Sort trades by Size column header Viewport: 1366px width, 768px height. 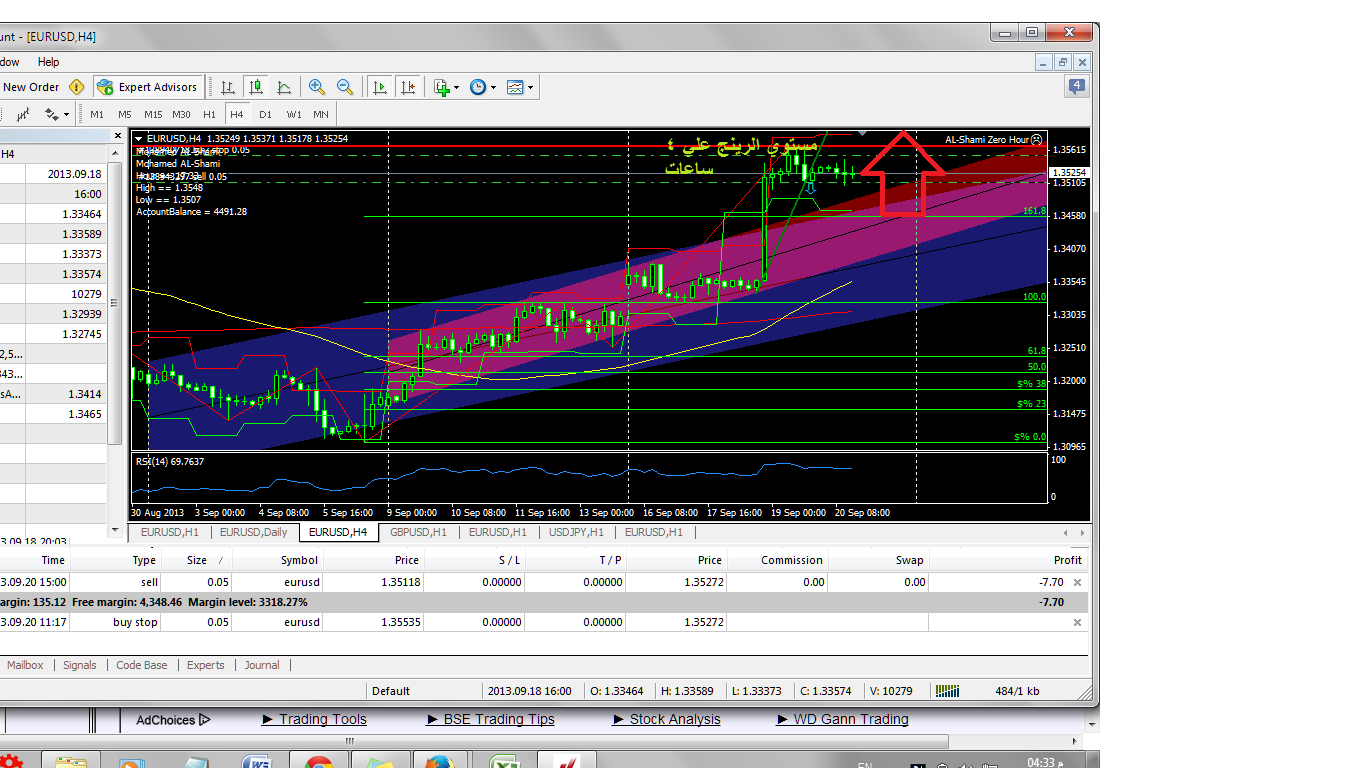click(197, 560)
